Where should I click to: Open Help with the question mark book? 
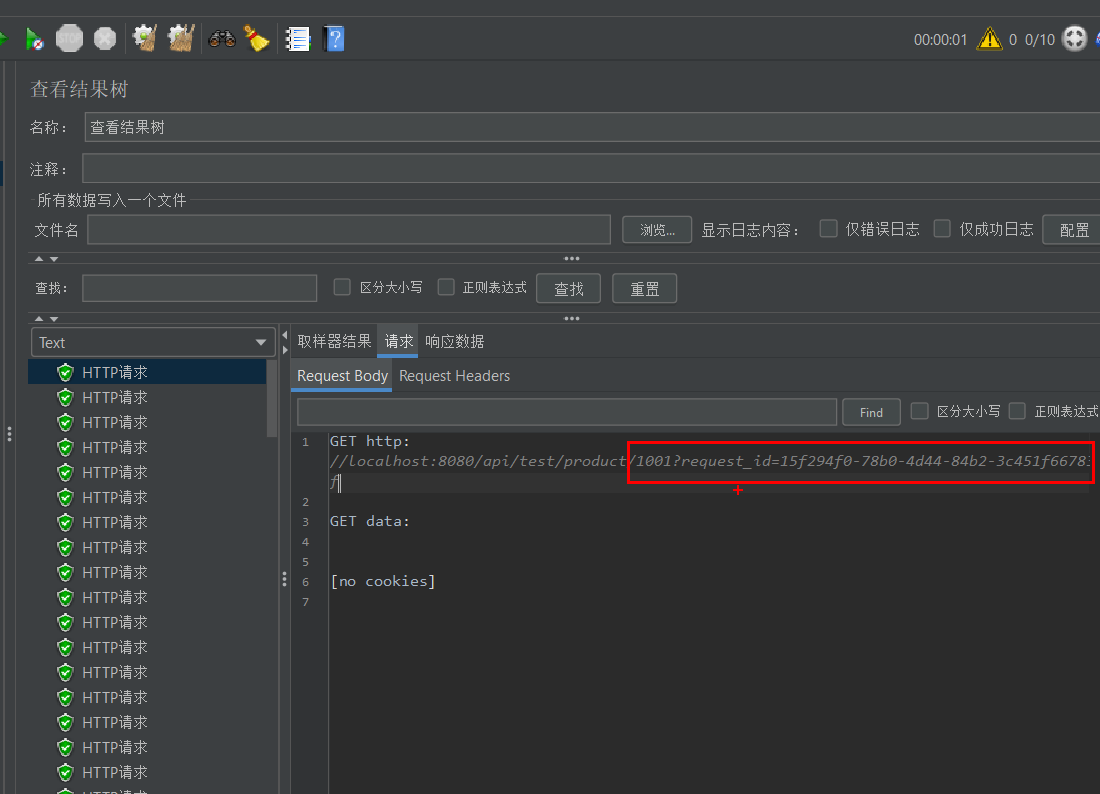[x=334, y=39]
